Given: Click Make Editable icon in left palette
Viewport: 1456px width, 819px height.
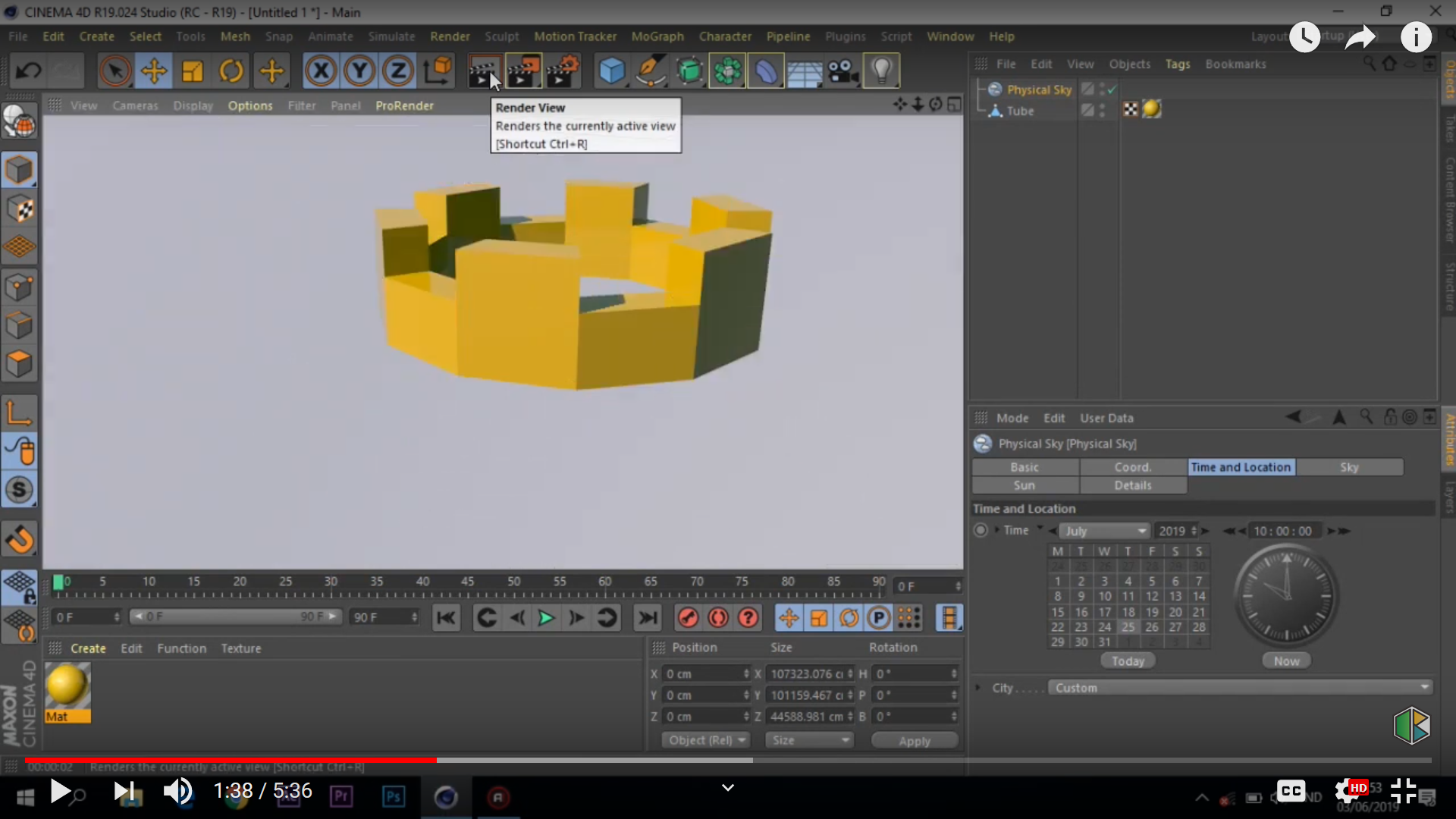Looking at the screenshot, I should coord(19,121).
